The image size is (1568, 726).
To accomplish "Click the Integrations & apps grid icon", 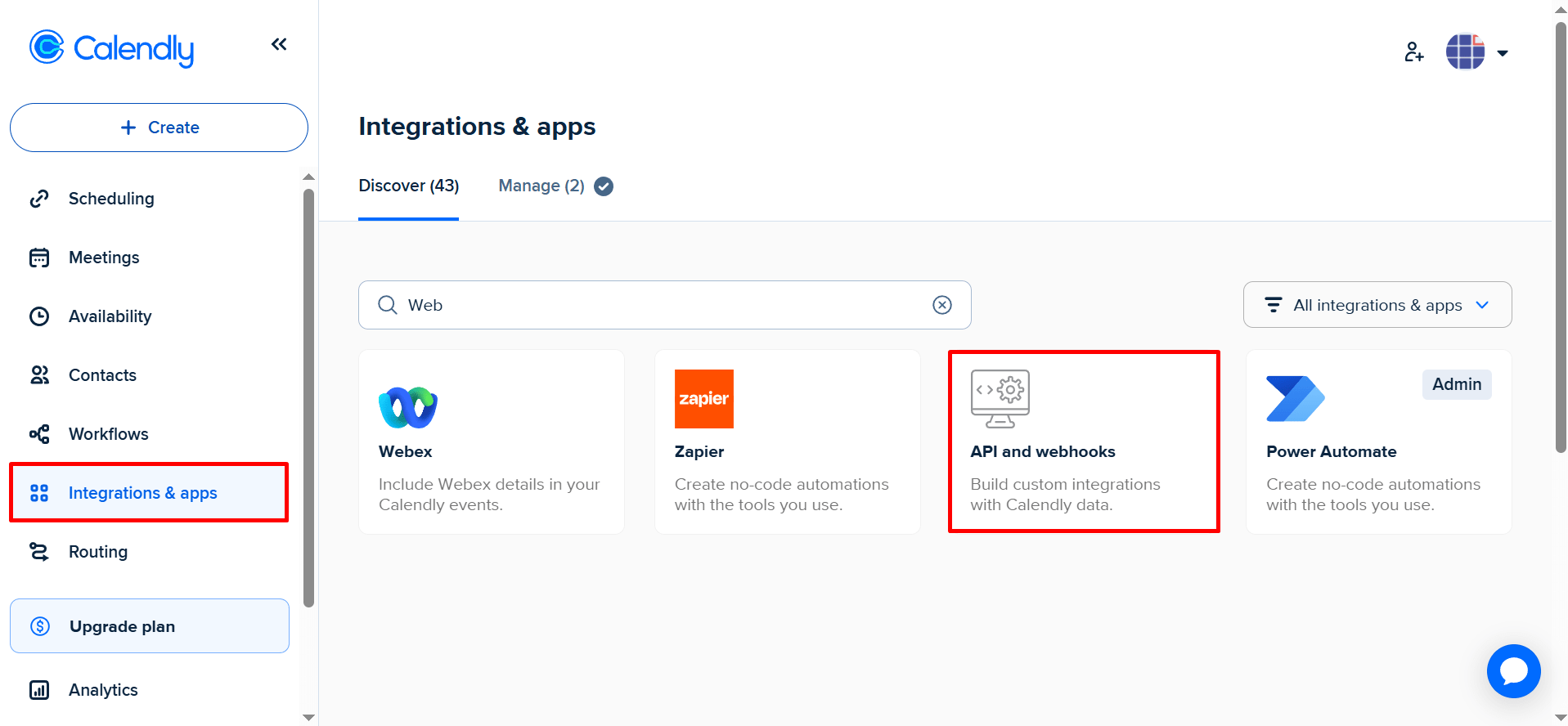I will [x=39, y=493].
